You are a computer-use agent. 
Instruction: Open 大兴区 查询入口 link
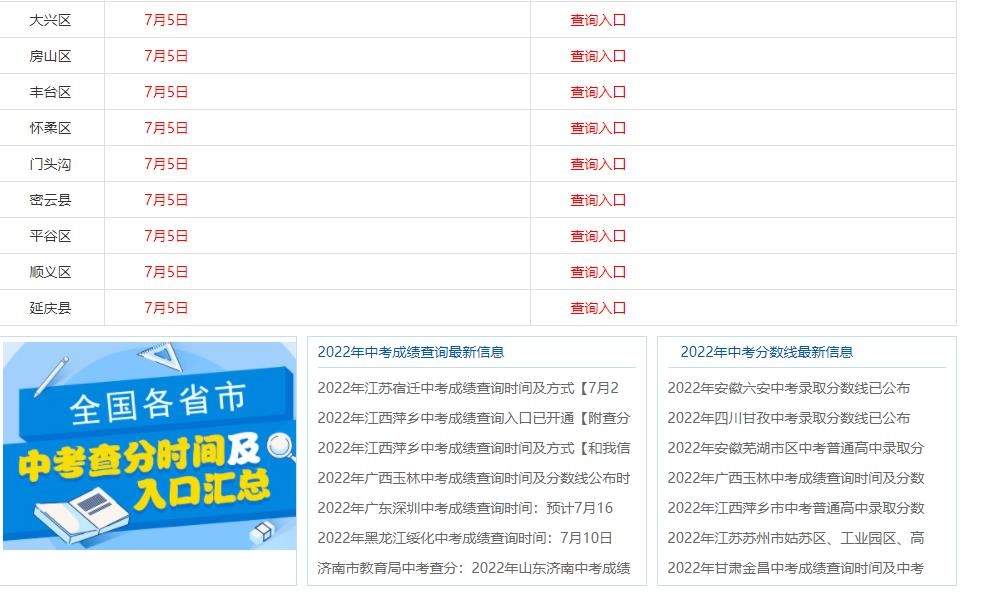click(597, 20)
